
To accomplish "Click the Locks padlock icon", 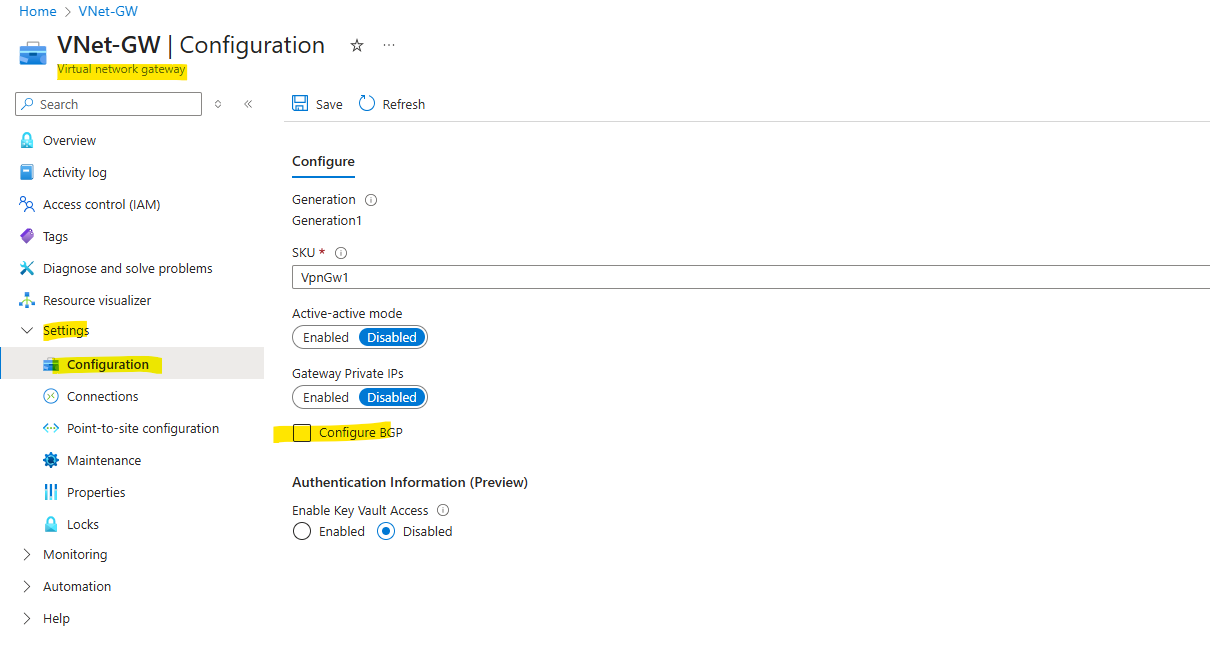I will tap(51, 524).
